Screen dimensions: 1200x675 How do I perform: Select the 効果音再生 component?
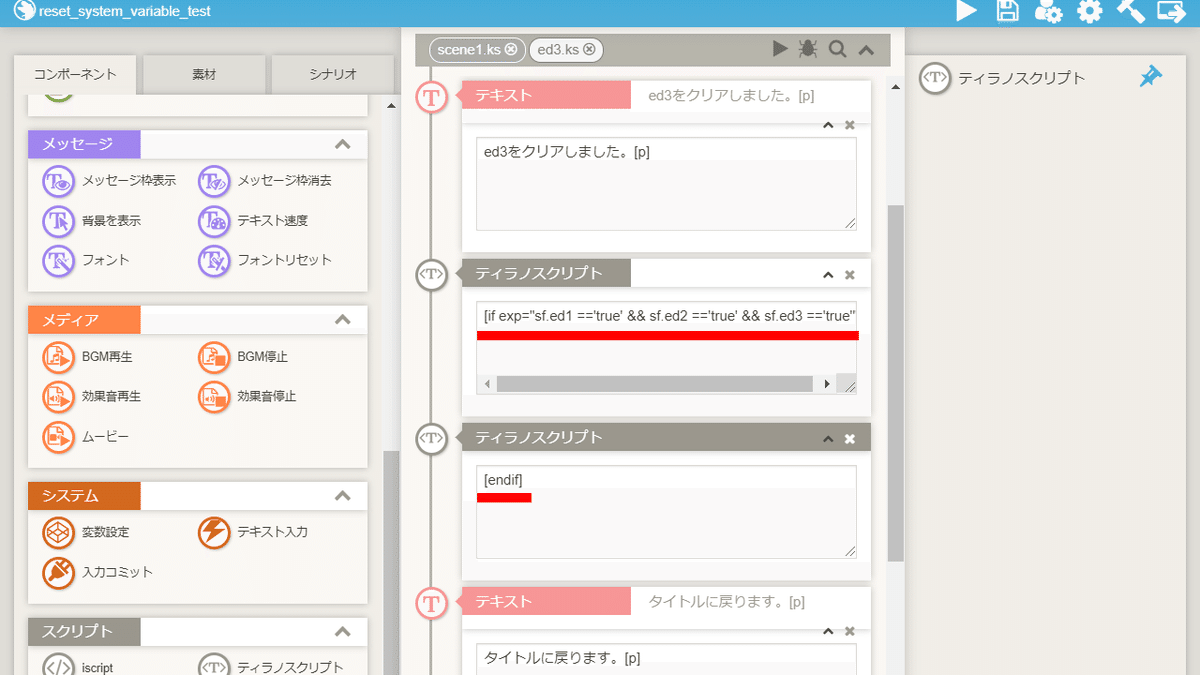[92, 396]
